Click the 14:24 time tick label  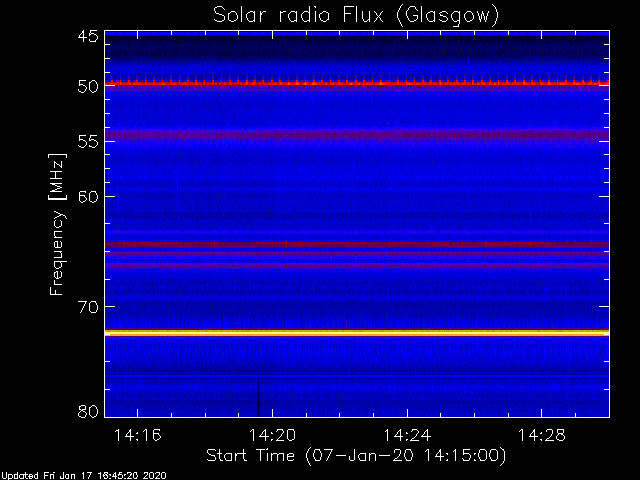(x=407, y=435)
